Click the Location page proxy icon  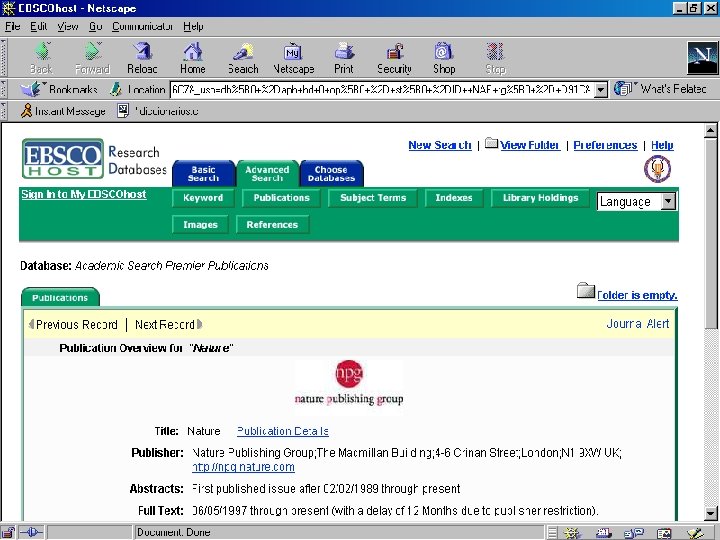116,89
